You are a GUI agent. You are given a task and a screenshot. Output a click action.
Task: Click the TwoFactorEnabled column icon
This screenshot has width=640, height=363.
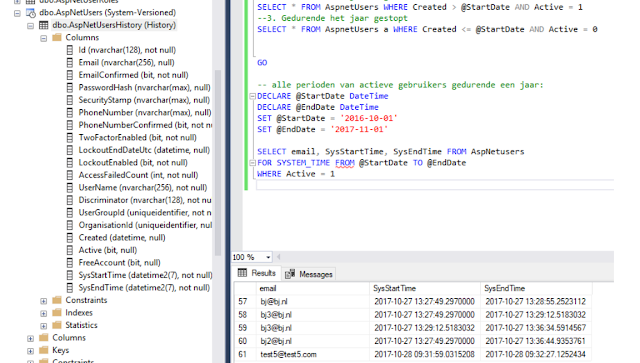[70, 138]
